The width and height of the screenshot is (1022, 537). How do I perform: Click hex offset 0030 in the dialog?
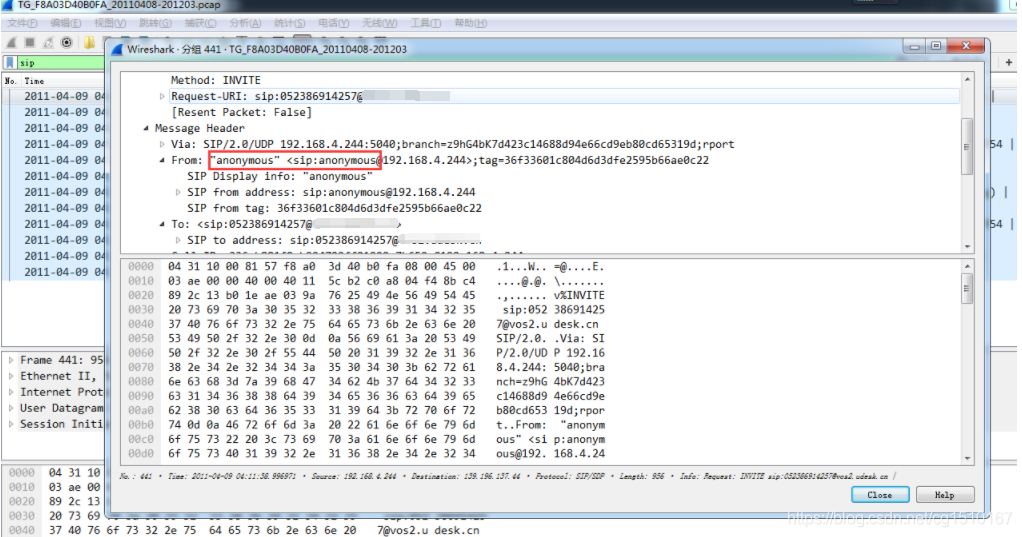coord(141,310)
